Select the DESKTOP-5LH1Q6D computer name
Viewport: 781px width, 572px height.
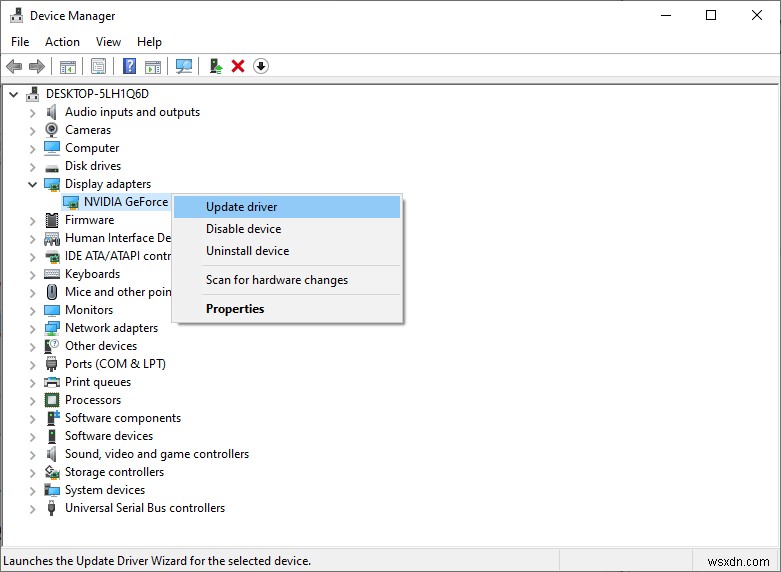coord(97,94)
